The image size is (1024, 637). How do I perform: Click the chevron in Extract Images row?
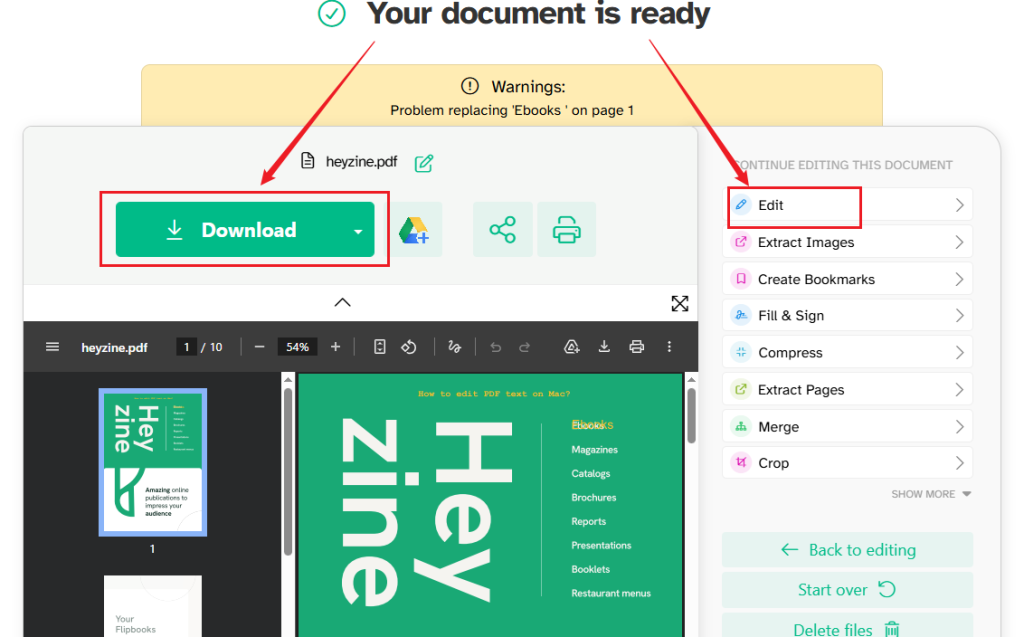[959, 242]
